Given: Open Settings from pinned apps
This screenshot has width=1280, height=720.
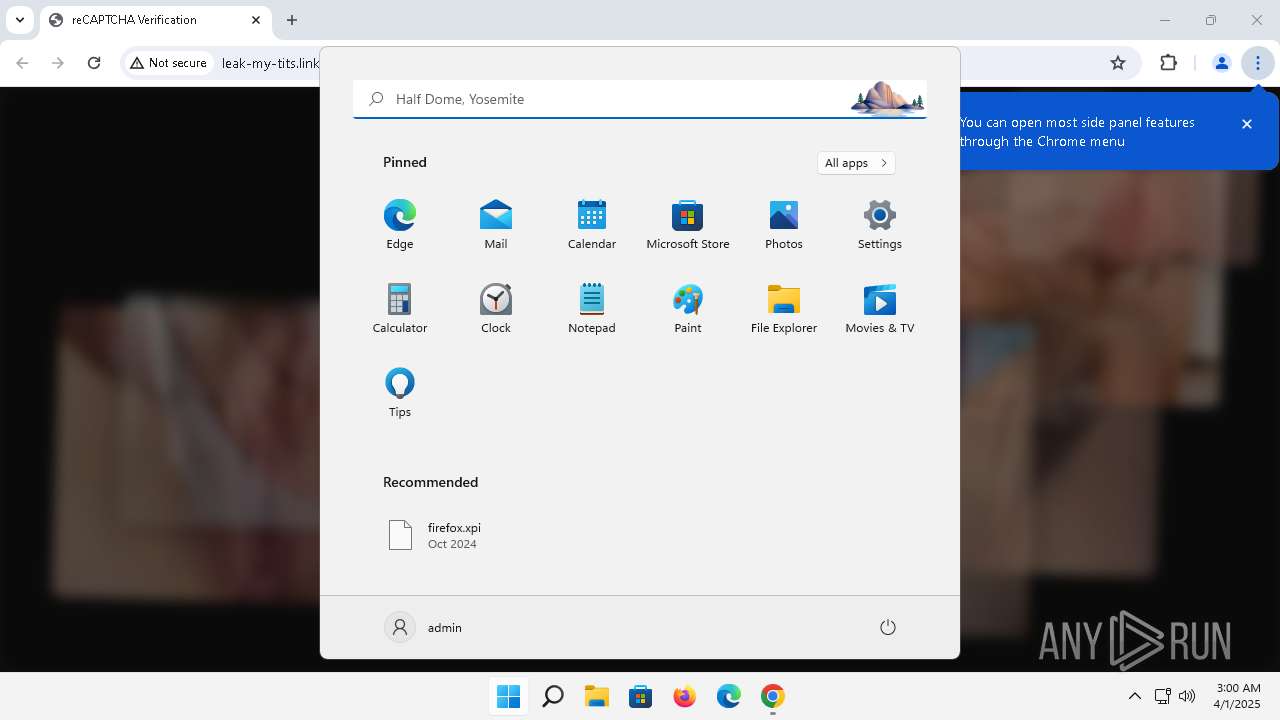Looking at the screenshot, I should coord(880,225).
